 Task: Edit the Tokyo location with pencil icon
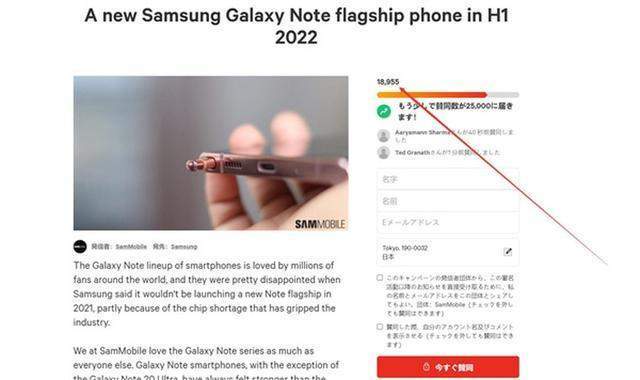tap(507, 251)
